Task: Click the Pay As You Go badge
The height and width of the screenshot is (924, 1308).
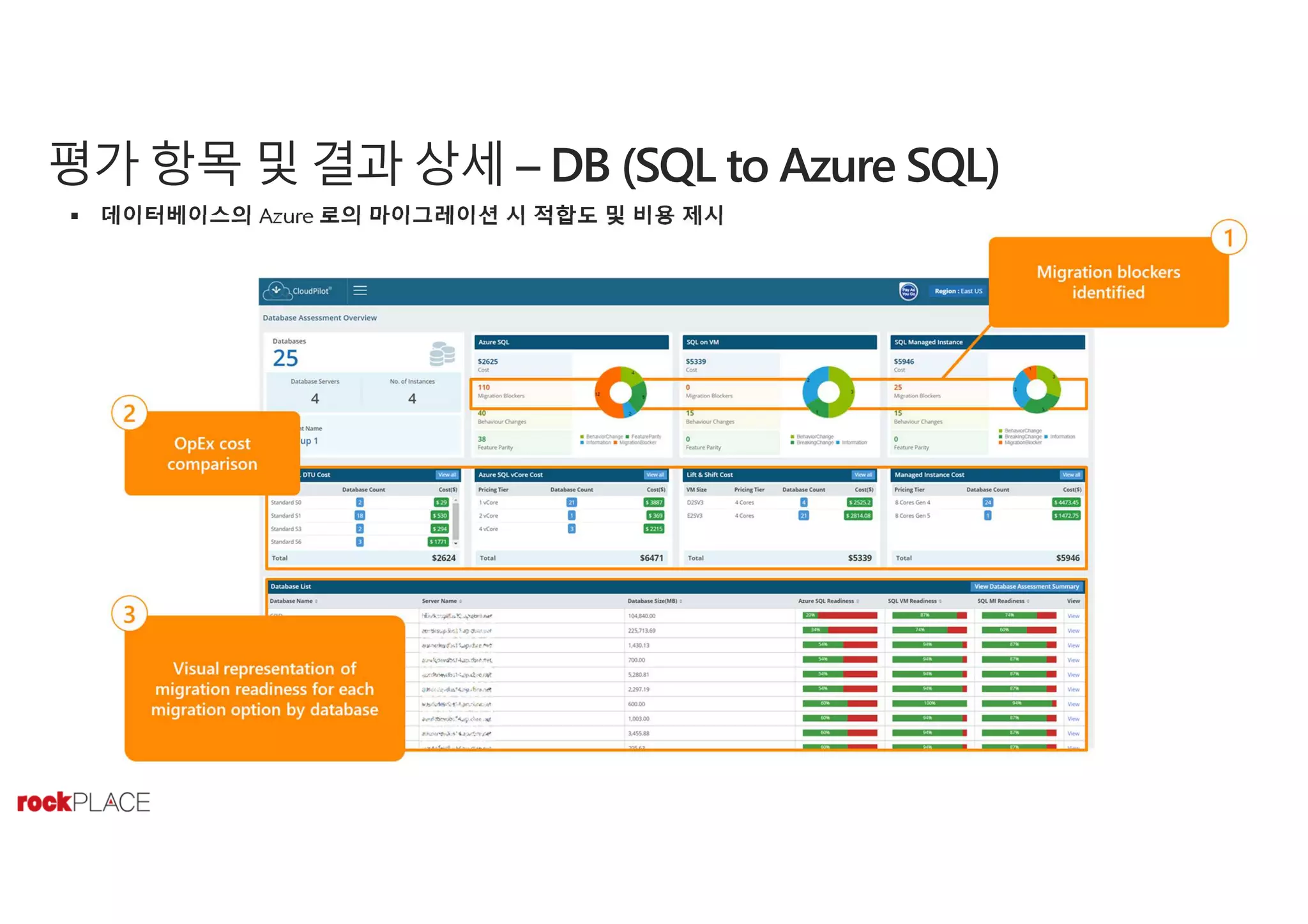Action: [908, 291]
